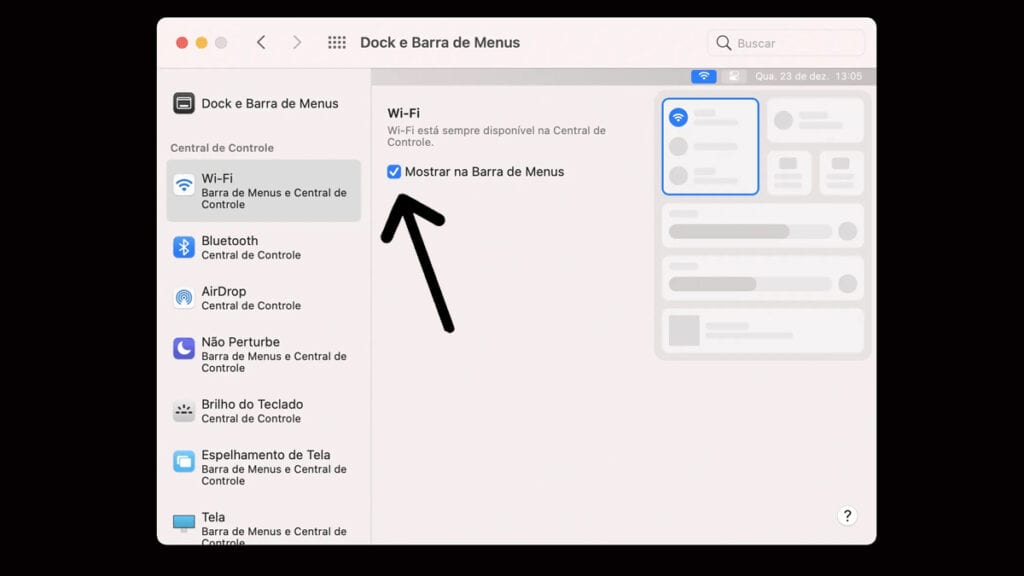Click the Bluetooth icon in the sidebar
Image resolution: width=1024 pixels, height=576 pixels.
tap(184, 248)
